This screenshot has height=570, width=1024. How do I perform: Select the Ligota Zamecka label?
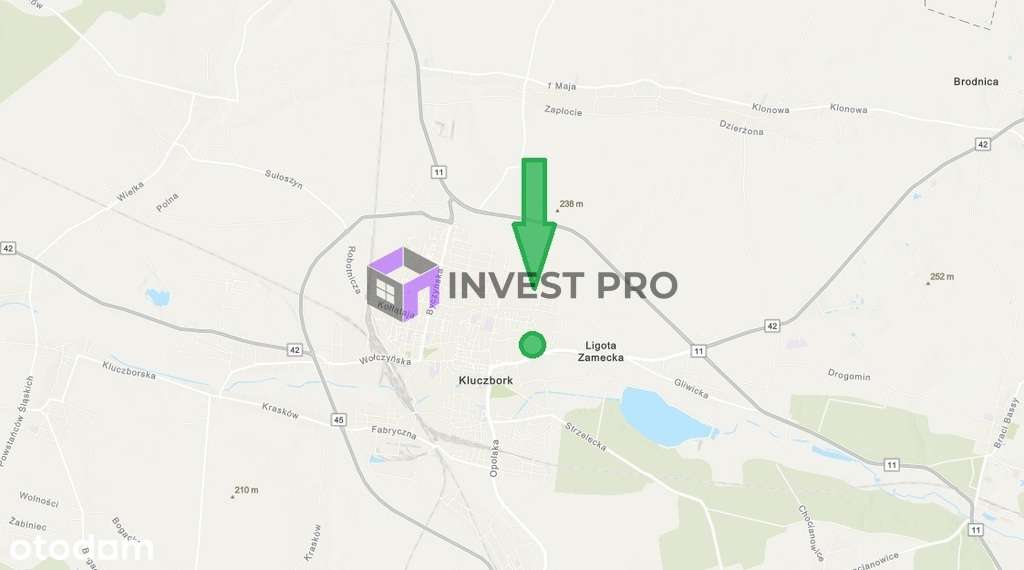(601, 351)
